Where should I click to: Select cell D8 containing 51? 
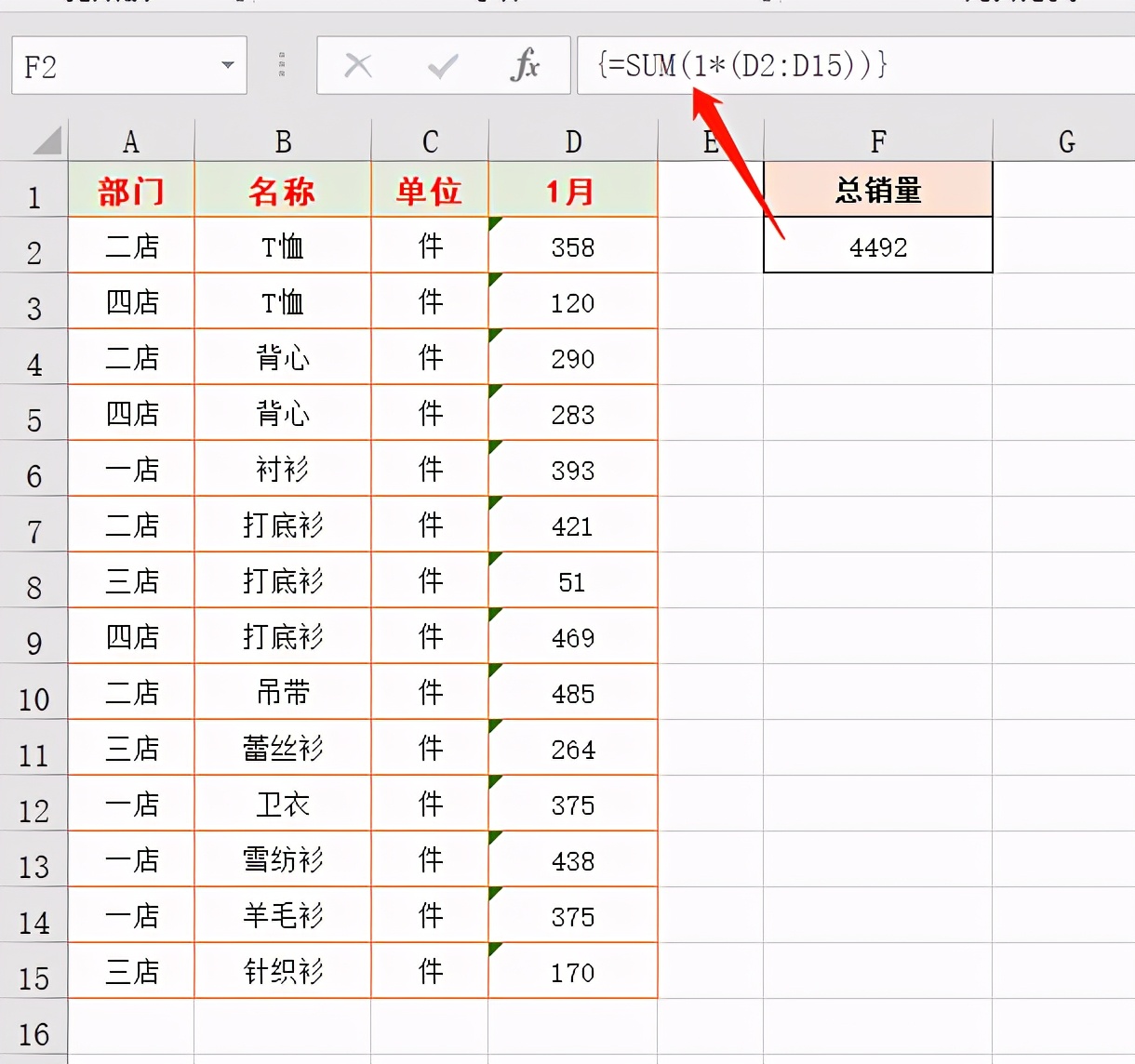571,580
